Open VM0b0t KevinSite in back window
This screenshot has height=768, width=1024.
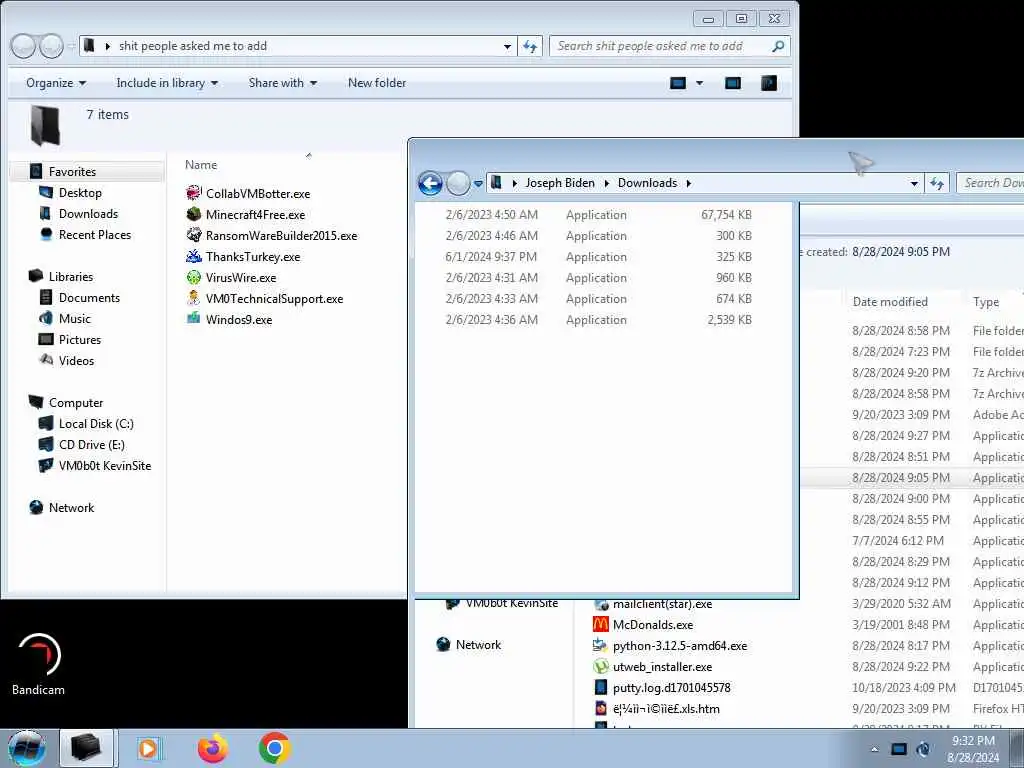pos(104,466)
